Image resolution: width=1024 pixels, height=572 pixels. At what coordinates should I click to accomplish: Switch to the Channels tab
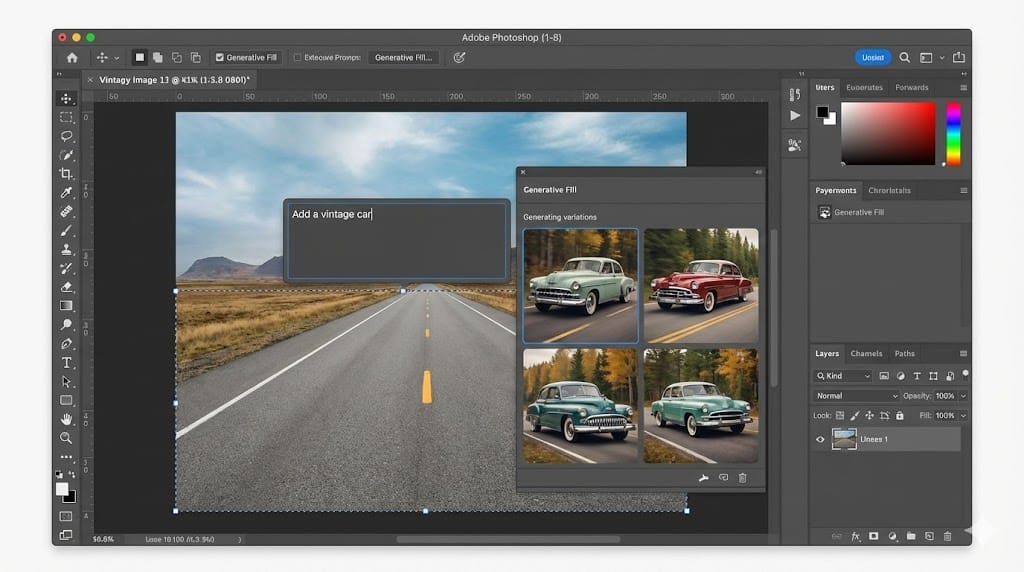tap(866, 353)
